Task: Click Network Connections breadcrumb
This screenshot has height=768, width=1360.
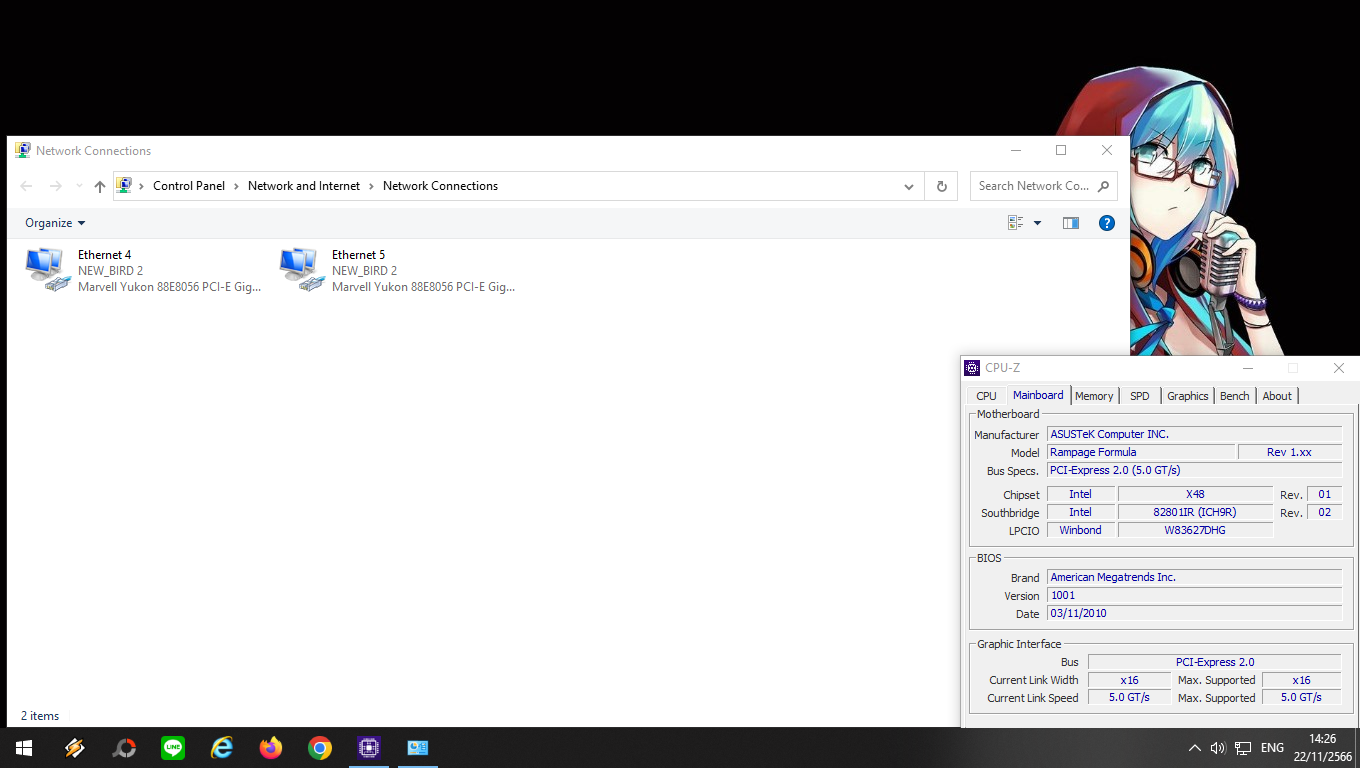Action: pyautogui.click(x=440, y=186)
